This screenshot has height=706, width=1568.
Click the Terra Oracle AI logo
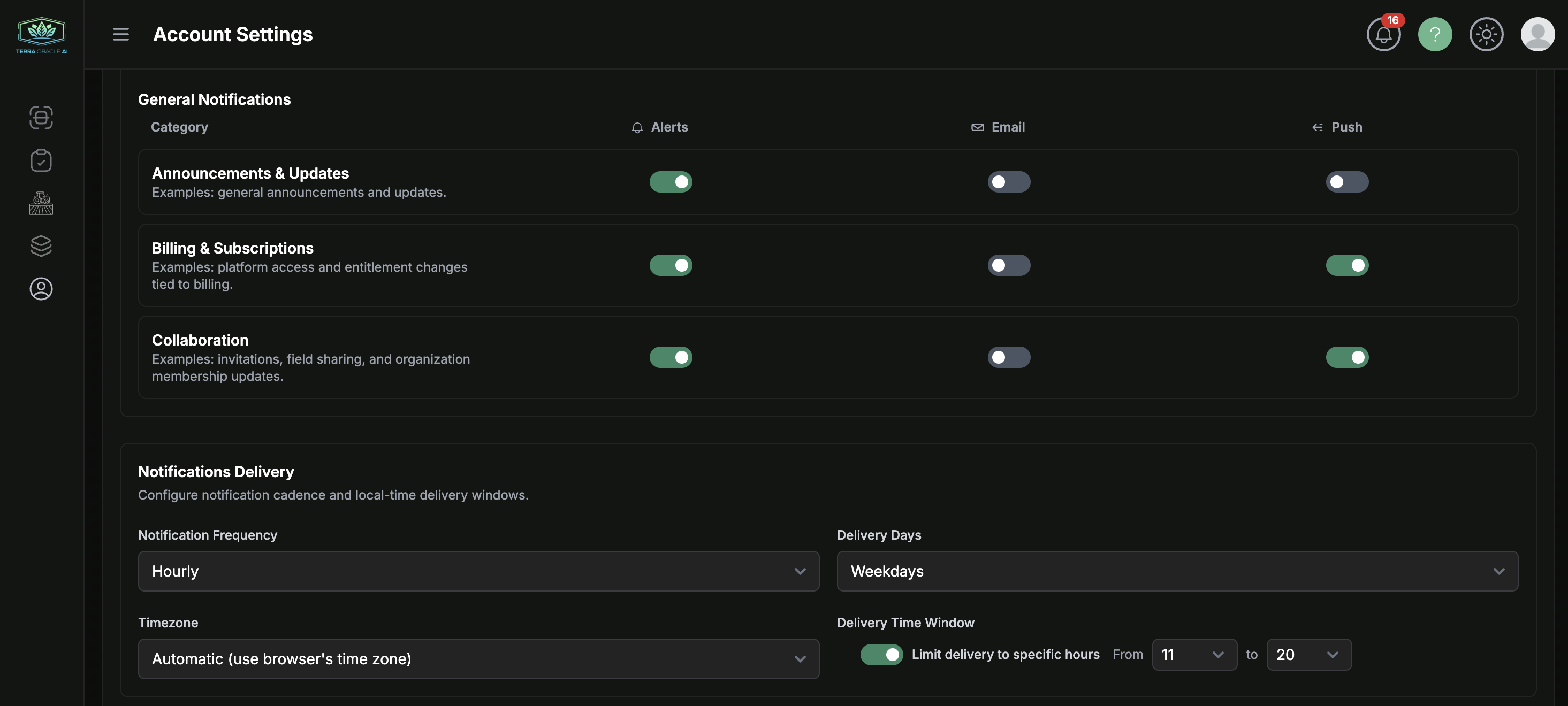coord(41,34)
